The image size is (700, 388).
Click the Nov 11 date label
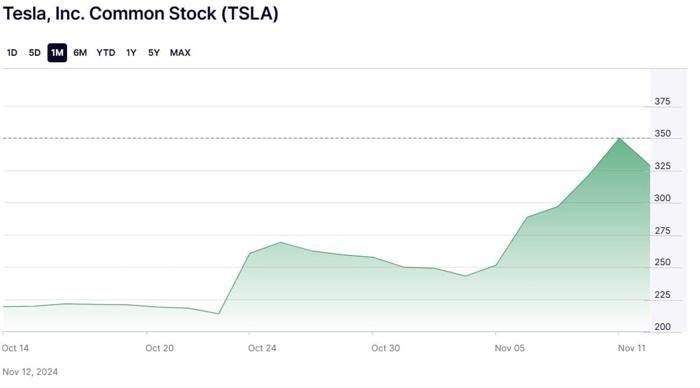tap(632, 348)
